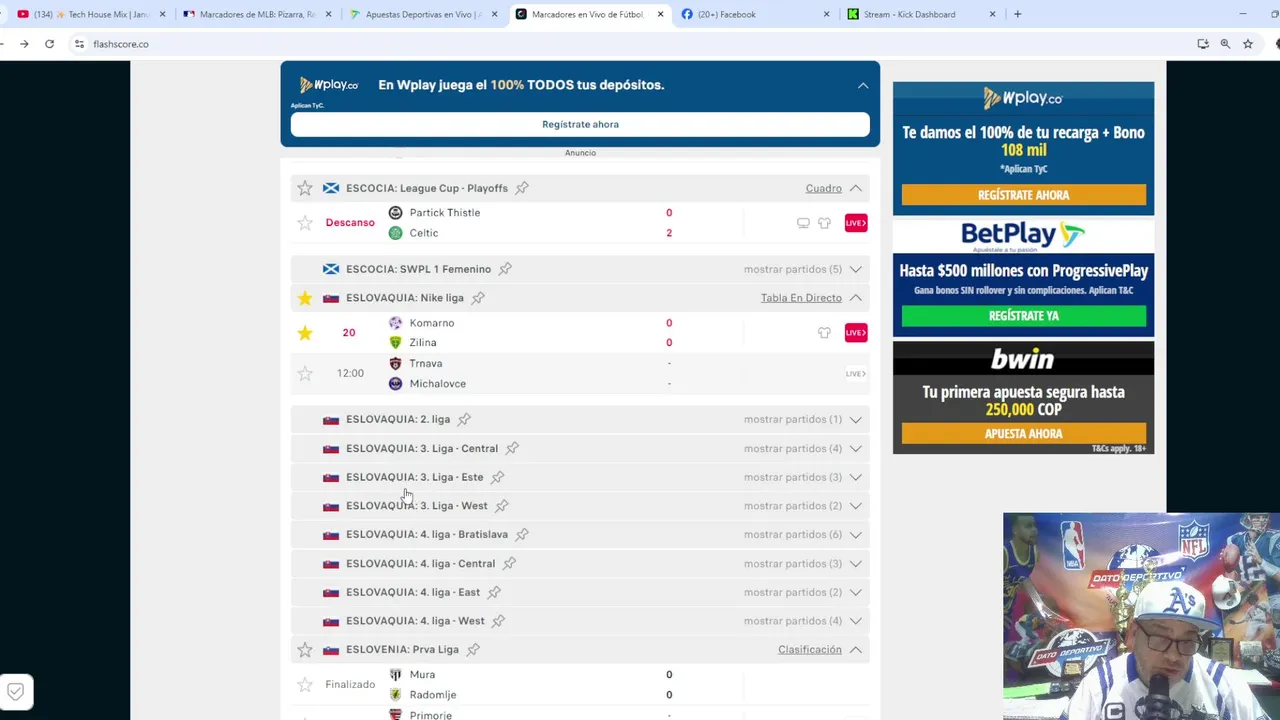Favorite the ESCOCIA League Cup Playoffs league

(305, 188)
